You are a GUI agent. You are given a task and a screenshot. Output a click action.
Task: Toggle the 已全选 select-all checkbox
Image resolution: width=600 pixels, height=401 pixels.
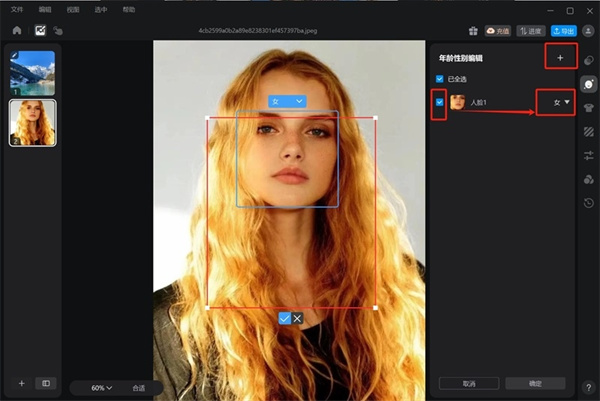point(441,79)
